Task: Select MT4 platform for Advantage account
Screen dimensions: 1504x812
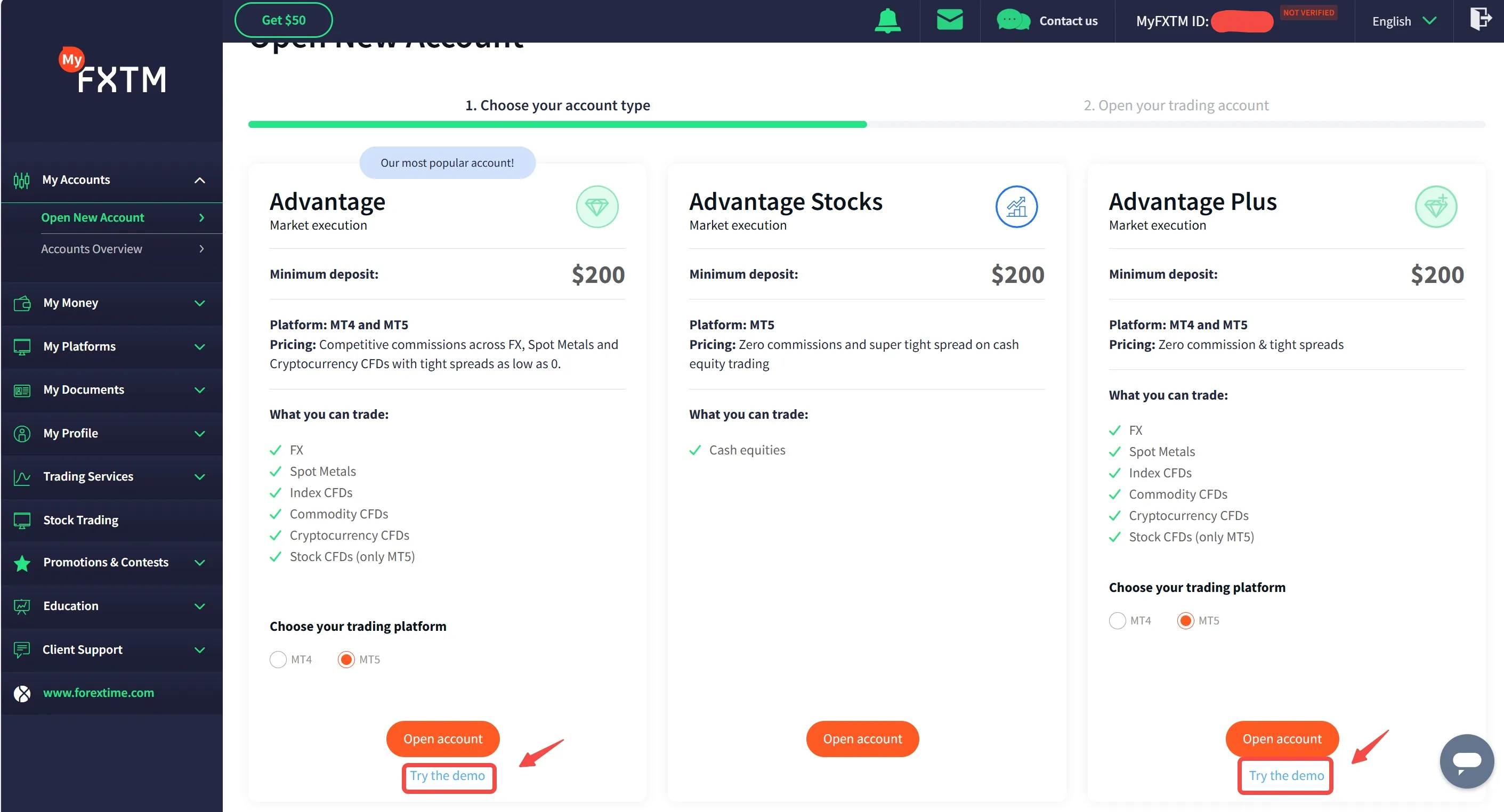Action: click(x=278, y=660)
